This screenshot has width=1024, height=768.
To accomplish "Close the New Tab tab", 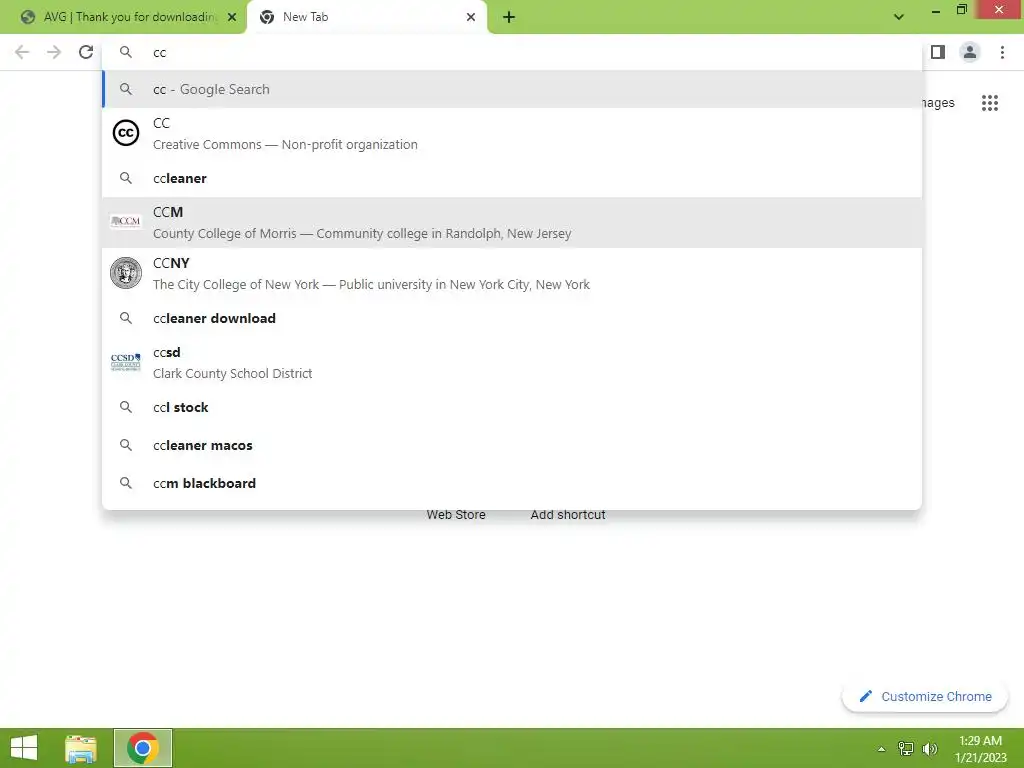I will [471, 17].
